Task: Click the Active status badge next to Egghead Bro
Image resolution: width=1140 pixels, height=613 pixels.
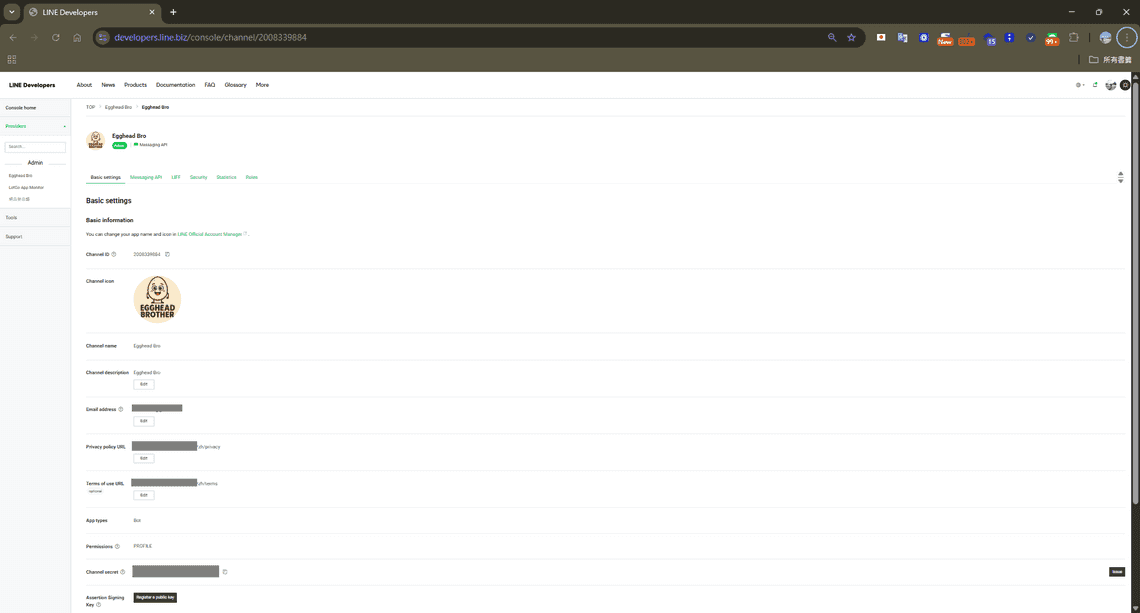Action: point(119,145)
